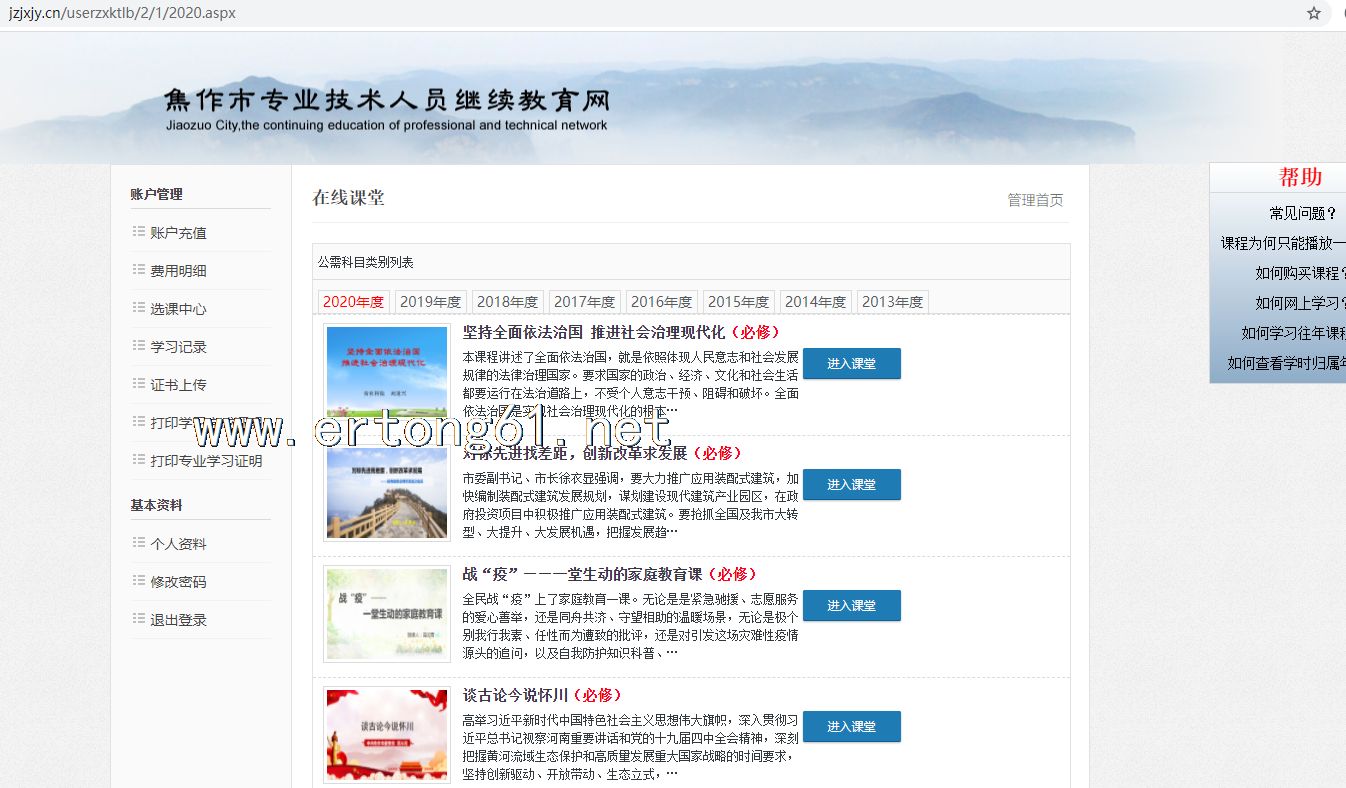
Task: Open the 费用明细 sidebar link
Action: click(x=178, y=271)
